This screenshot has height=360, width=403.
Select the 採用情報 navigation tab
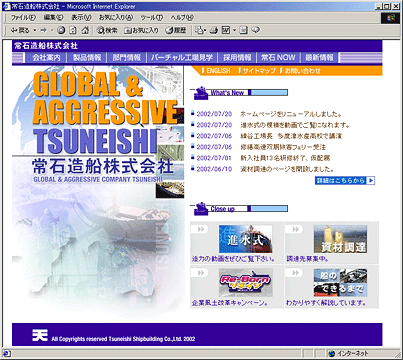coord(237,58)
